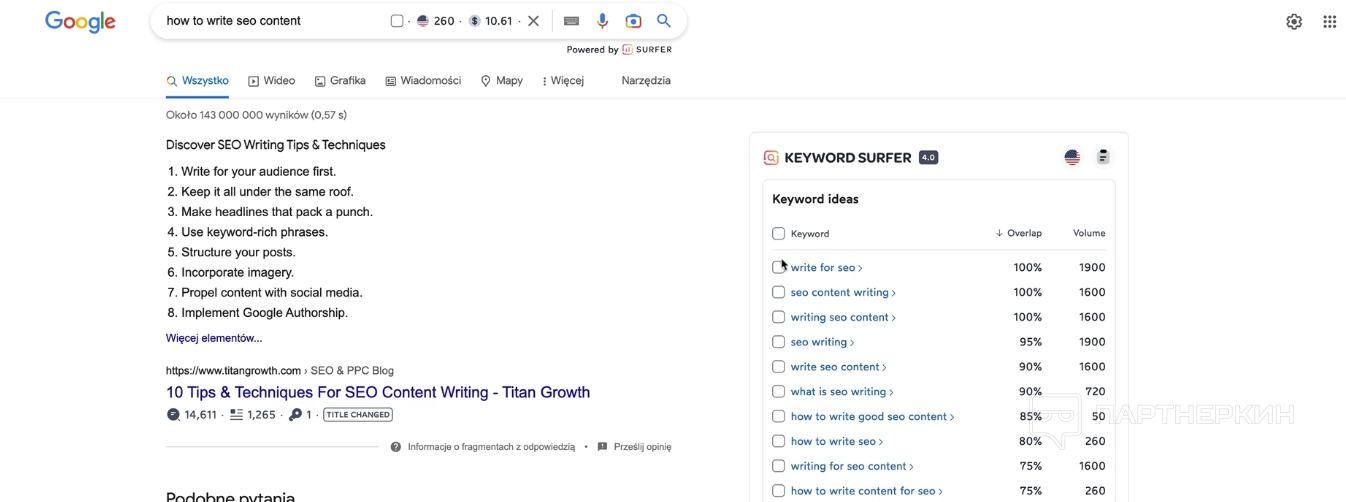Click the US flag in Keyword Surfer panel

1072,157
